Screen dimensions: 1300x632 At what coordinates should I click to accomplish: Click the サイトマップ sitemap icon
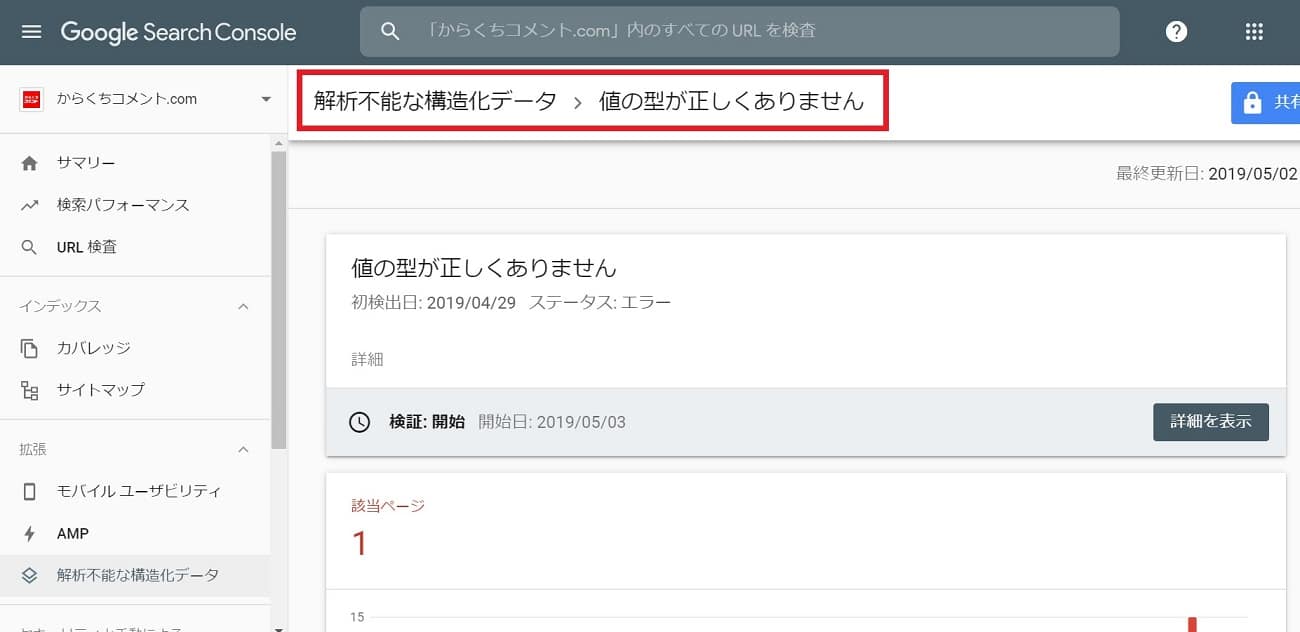point(30,390)
